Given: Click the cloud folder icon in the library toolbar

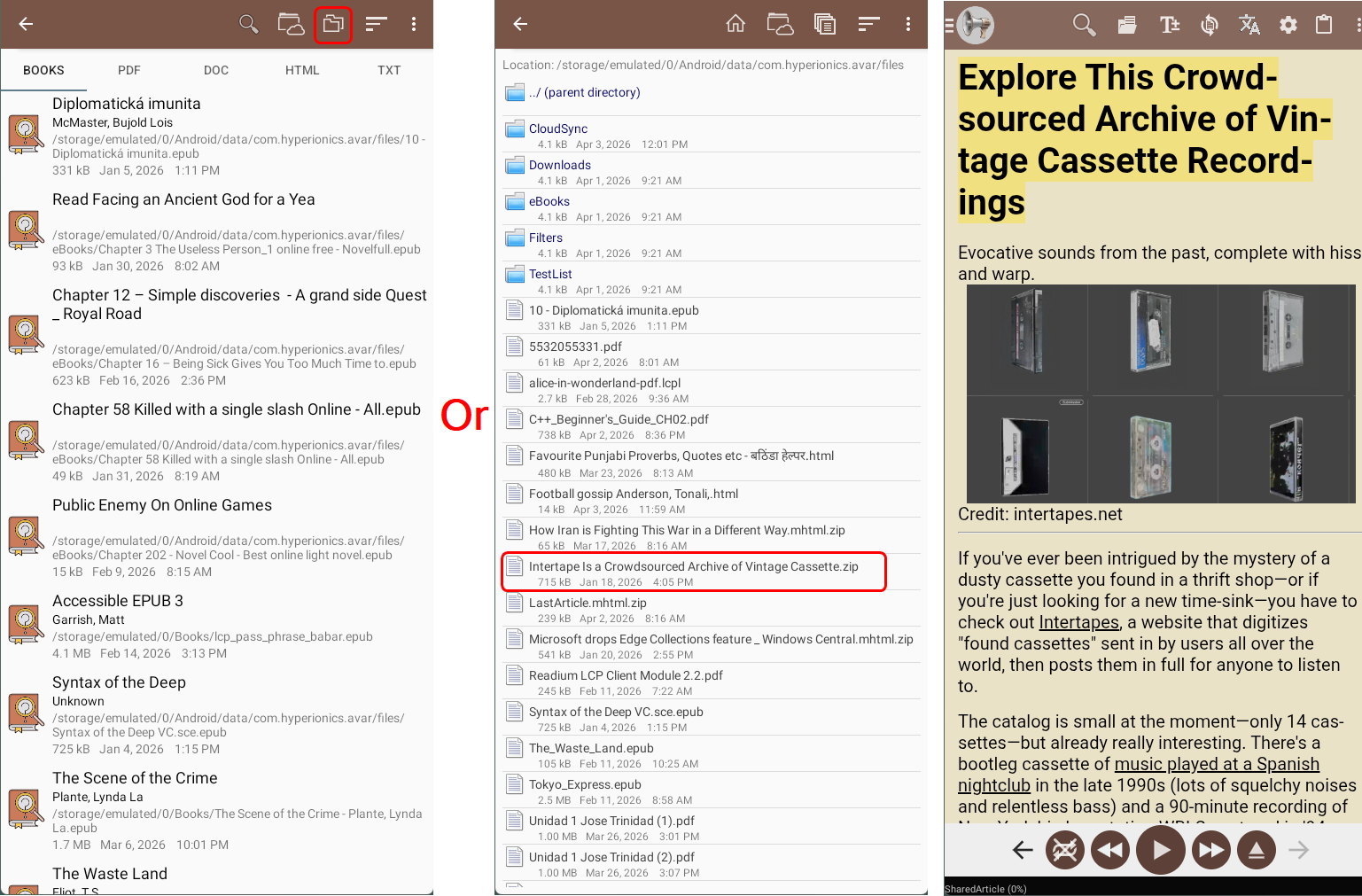Looking at the screenshot, I should 291,24.
